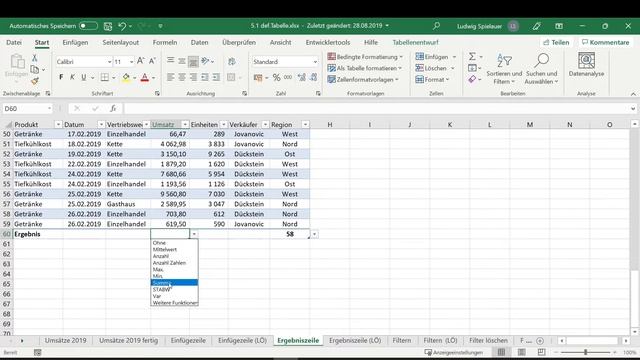Viewport: 640px width, 360px height.
Task: Click the Undo arrow
Action: 122,26
